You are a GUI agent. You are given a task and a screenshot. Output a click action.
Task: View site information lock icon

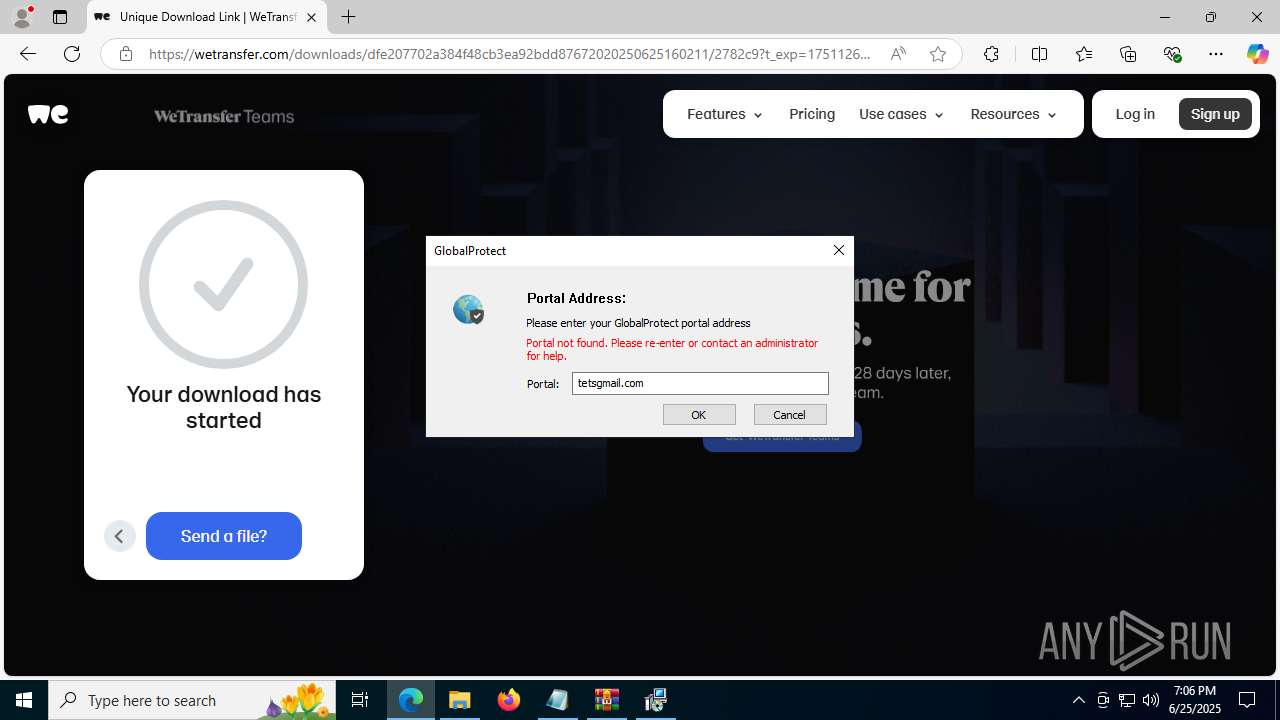126,54
